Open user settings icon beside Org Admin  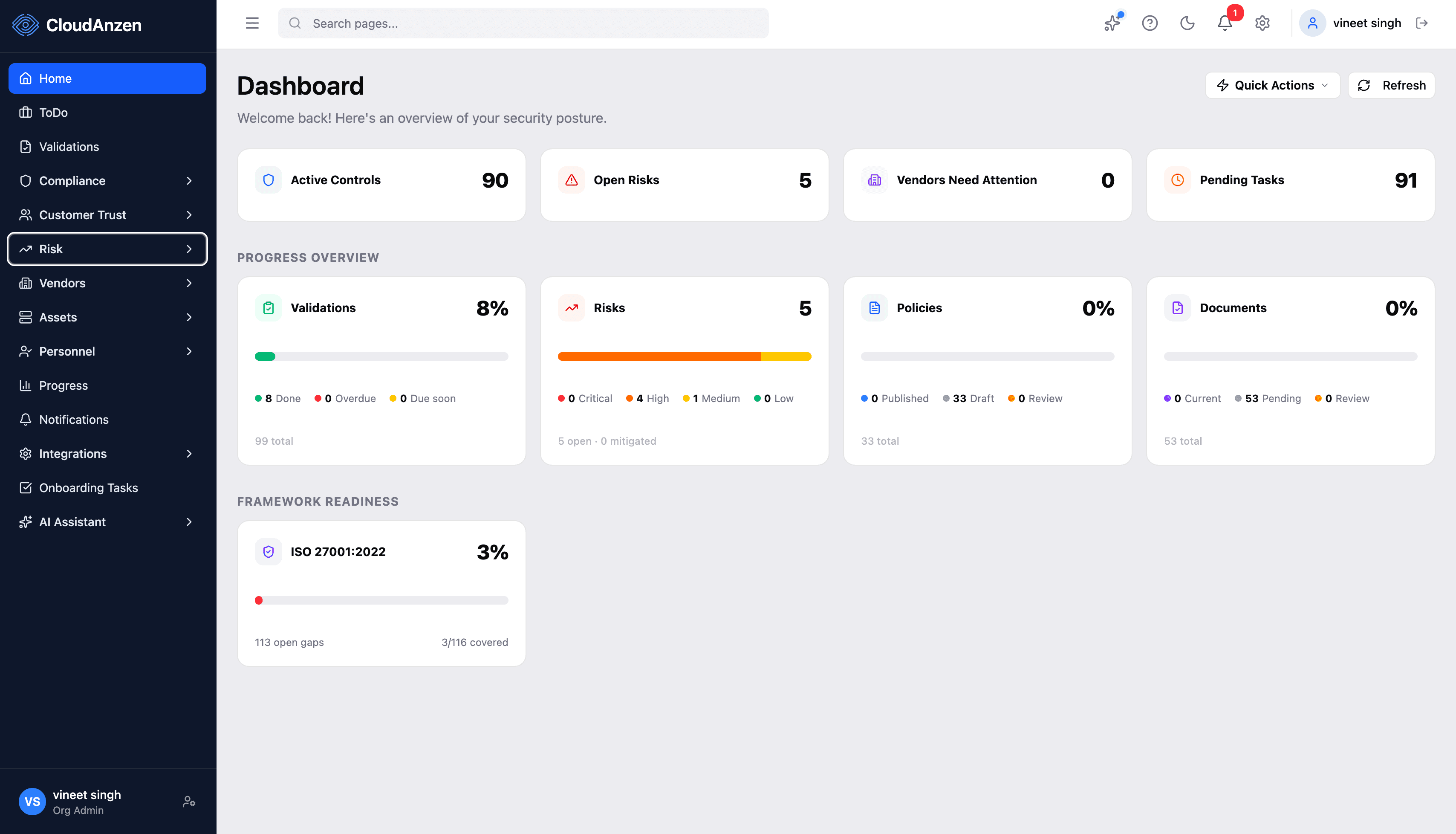click(x=189, y=801)
